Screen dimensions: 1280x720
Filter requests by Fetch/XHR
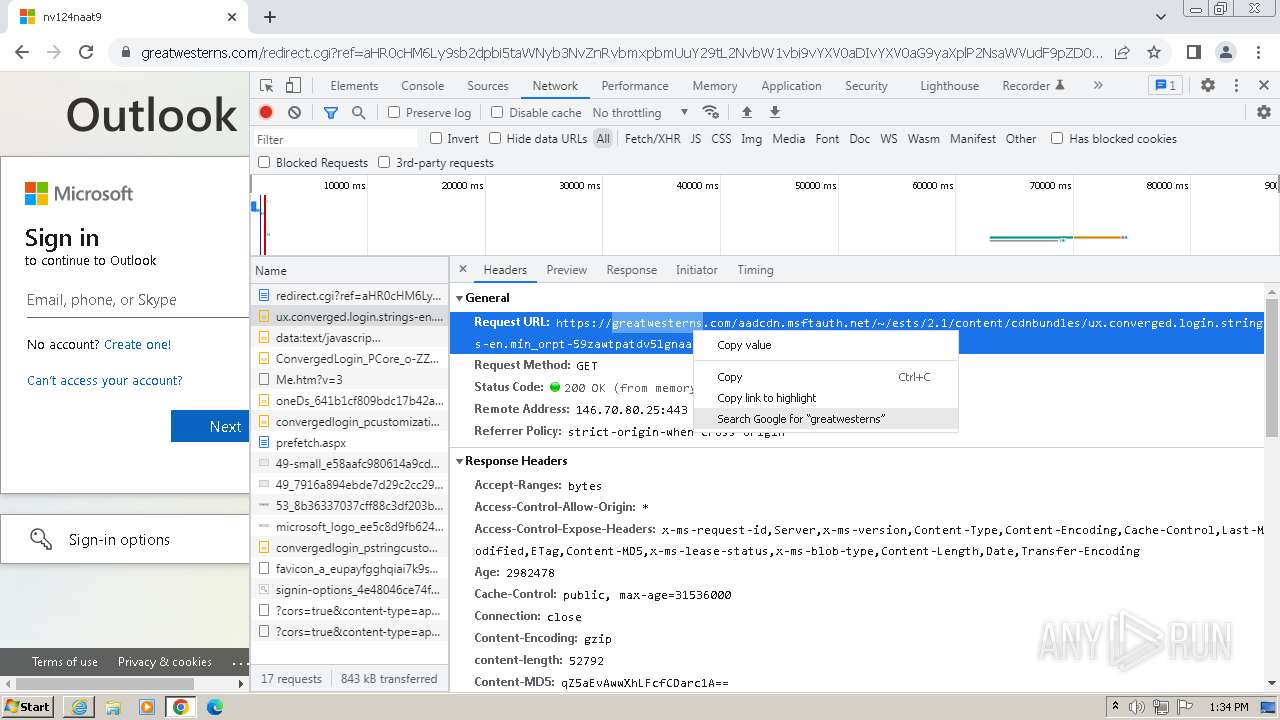652,139
